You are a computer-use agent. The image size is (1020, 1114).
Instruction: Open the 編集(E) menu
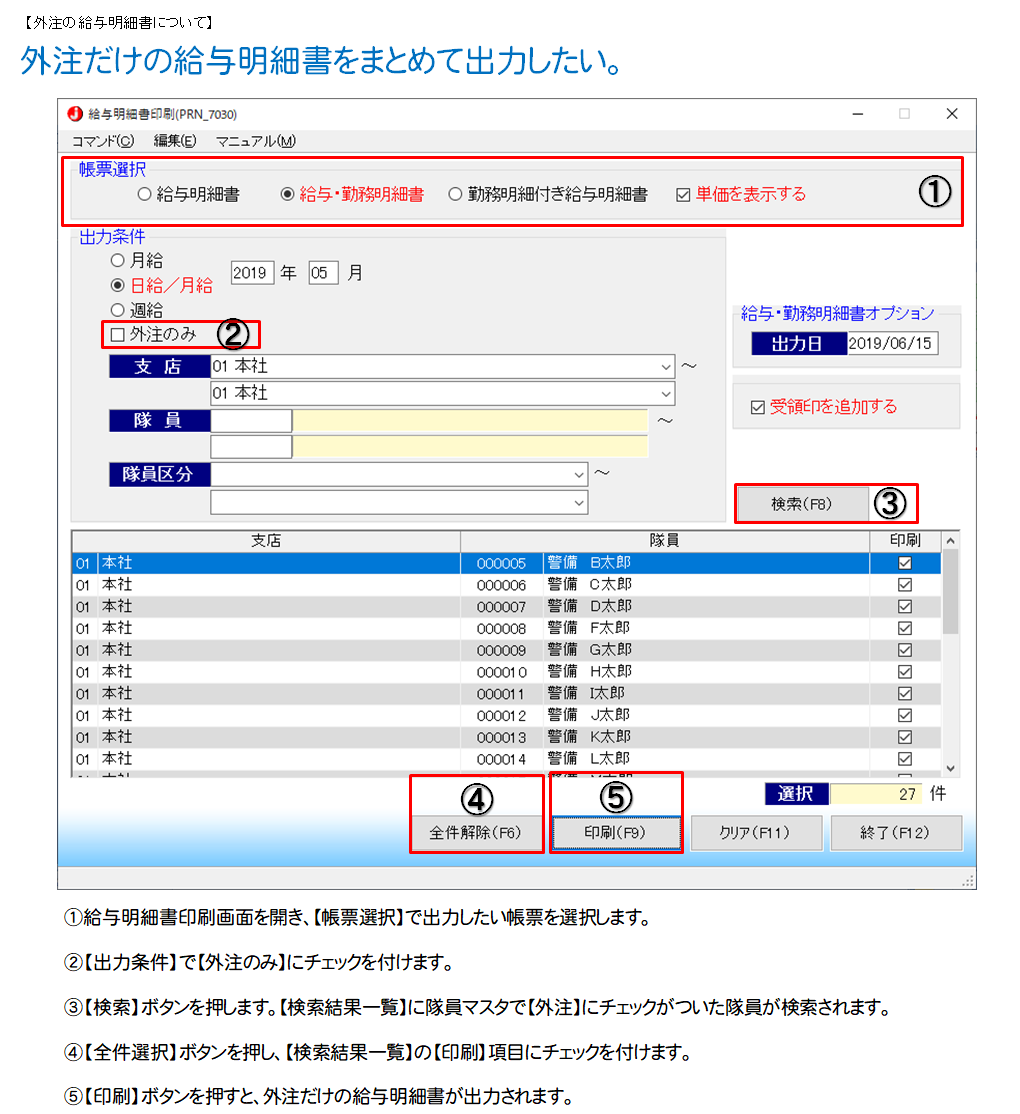click(175, 141)
